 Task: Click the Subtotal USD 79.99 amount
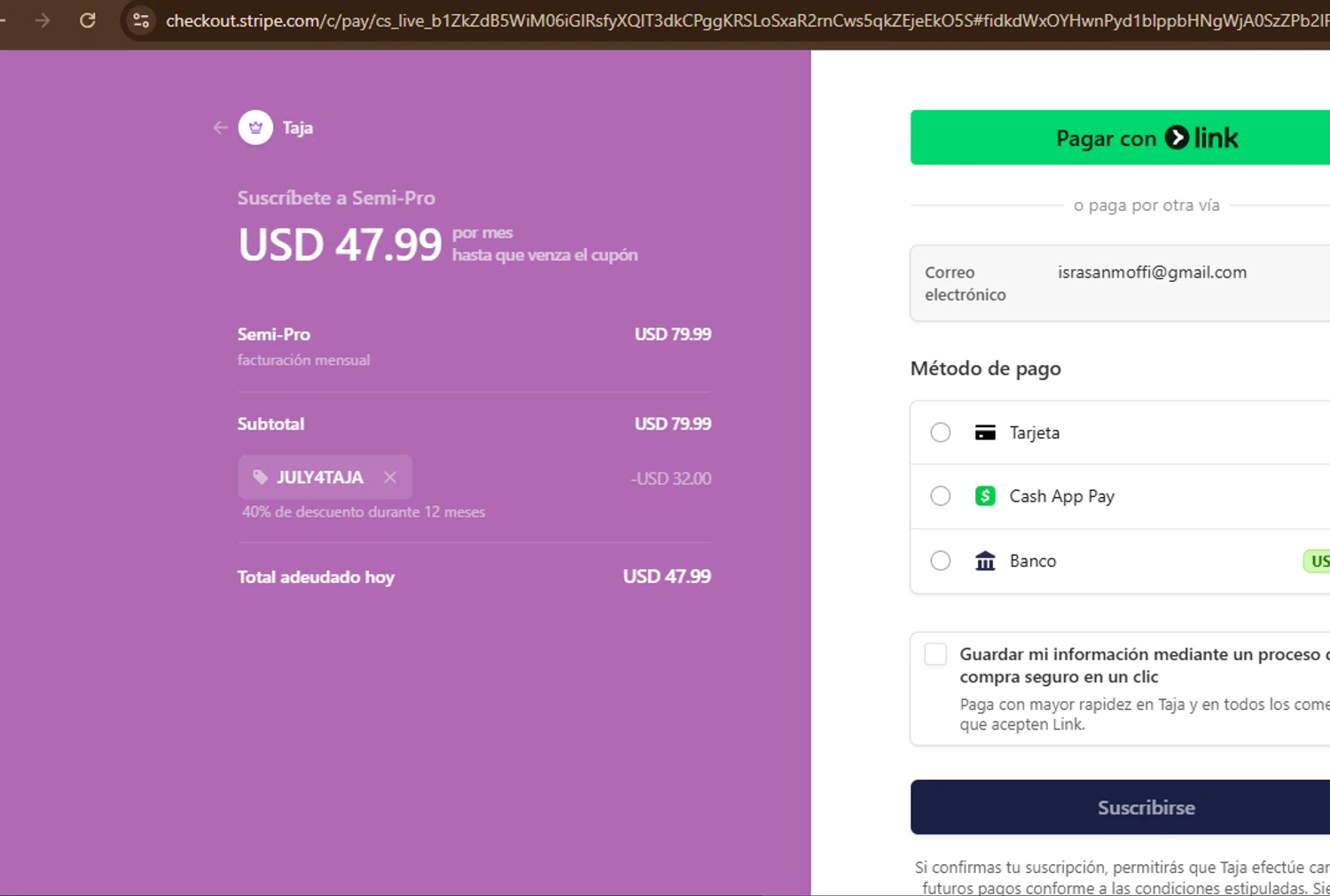coord(673,424)
